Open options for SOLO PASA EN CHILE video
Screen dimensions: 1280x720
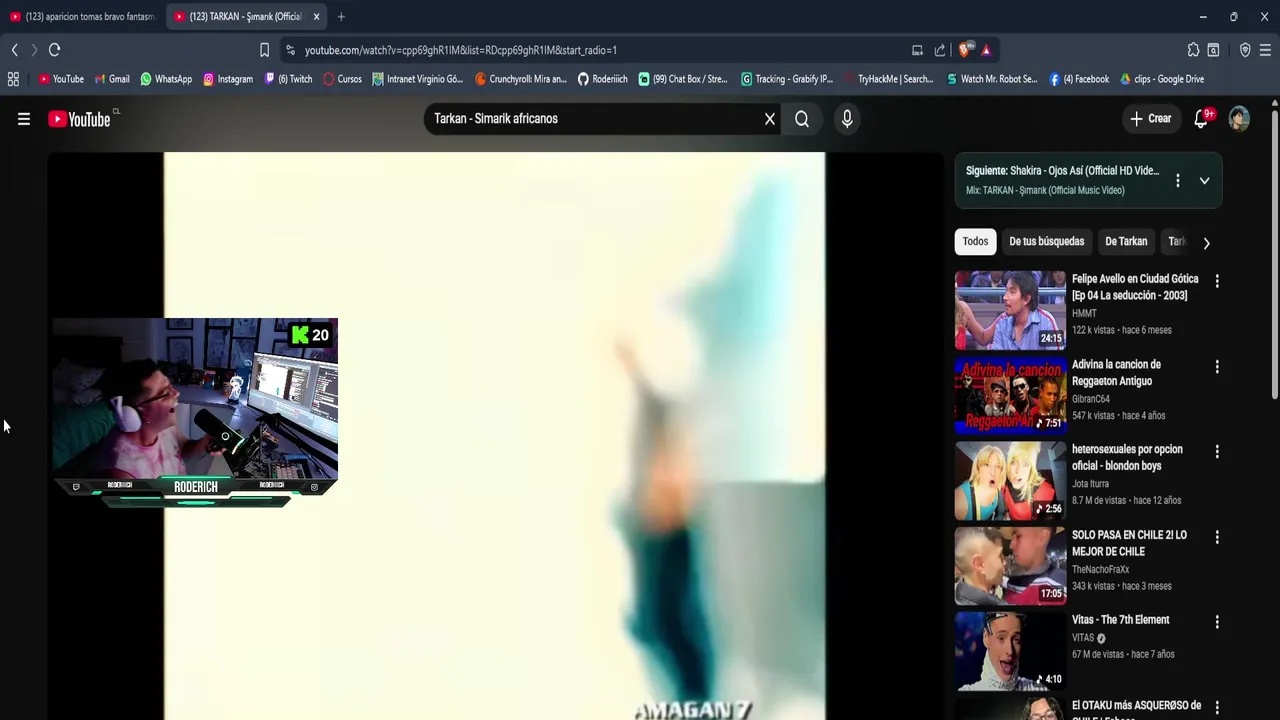click(1217, 537)
